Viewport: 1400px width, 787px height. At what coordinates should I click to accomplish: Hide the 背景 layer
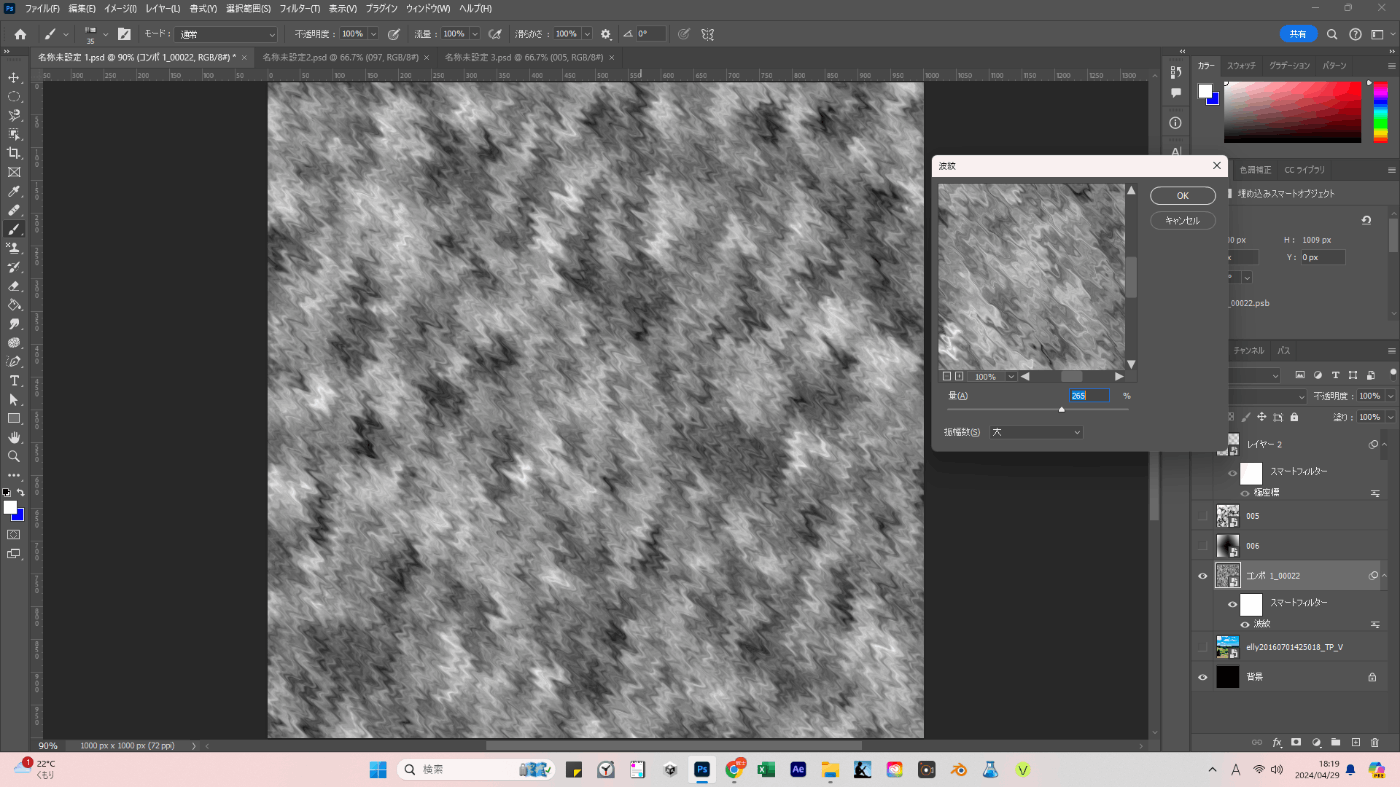pos(1202,677)
